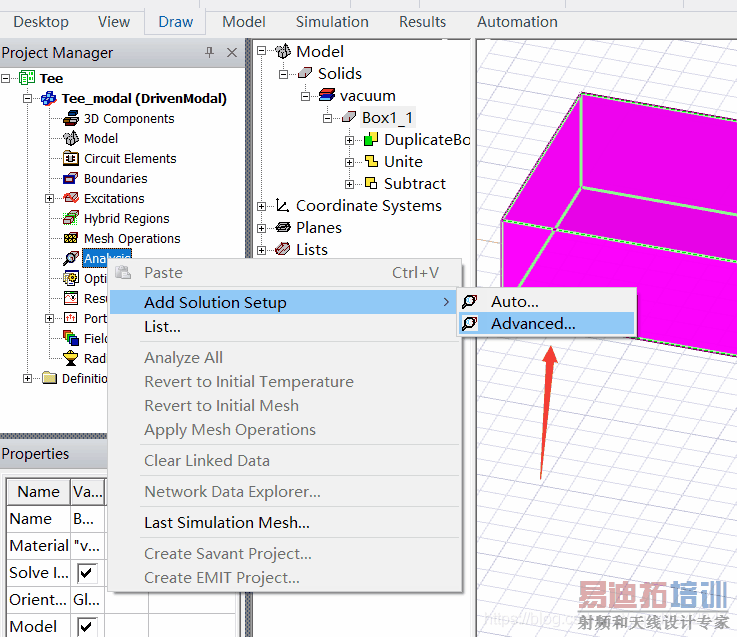Click the Boundaries icon
This screenshot has height=637, width=737.
(71, 178)
